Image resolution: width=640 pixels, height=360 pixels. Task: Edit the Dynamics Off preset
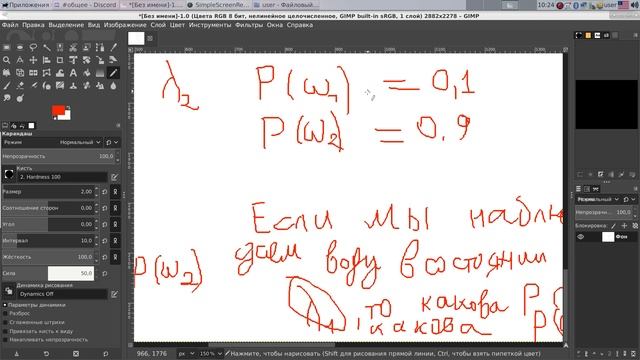click(x=114, y=294)
